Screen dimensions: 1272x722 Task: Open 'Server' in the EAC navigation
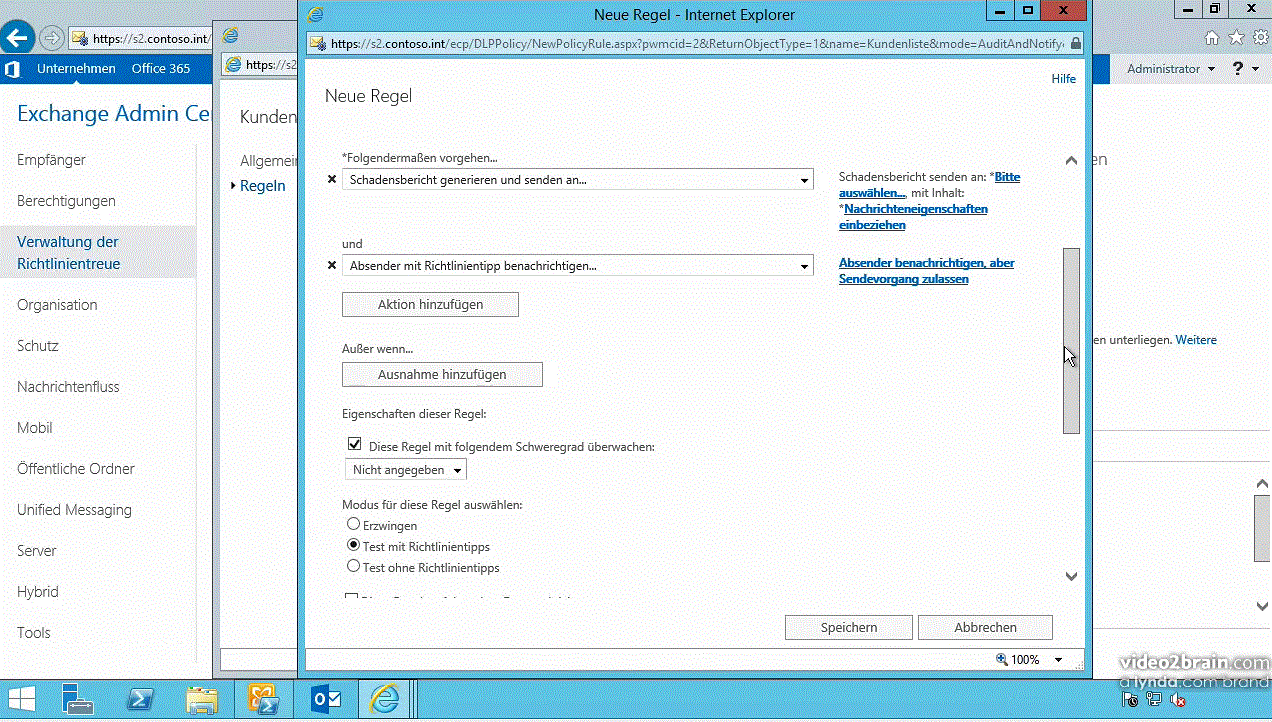coord(37,551)
